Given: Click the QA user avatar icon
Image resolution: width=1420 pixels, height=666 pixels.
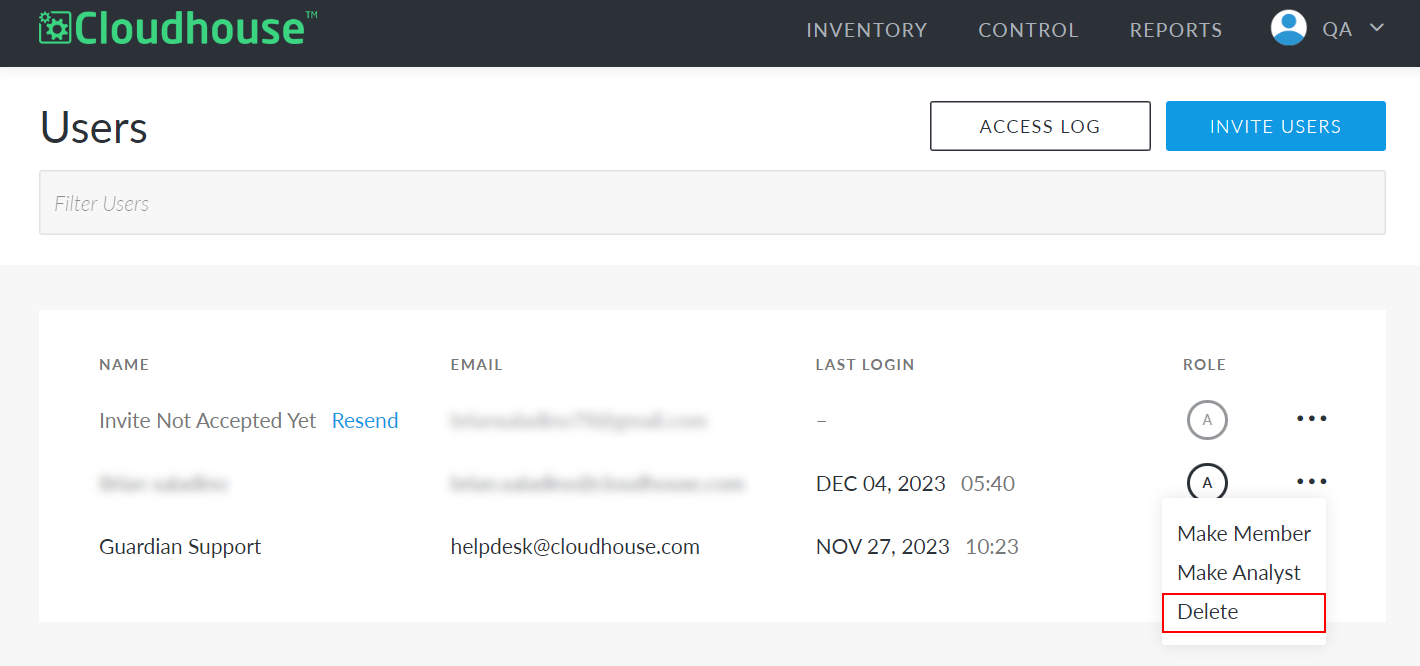Looking at the screenshot, I should (x=1289, y=28).
